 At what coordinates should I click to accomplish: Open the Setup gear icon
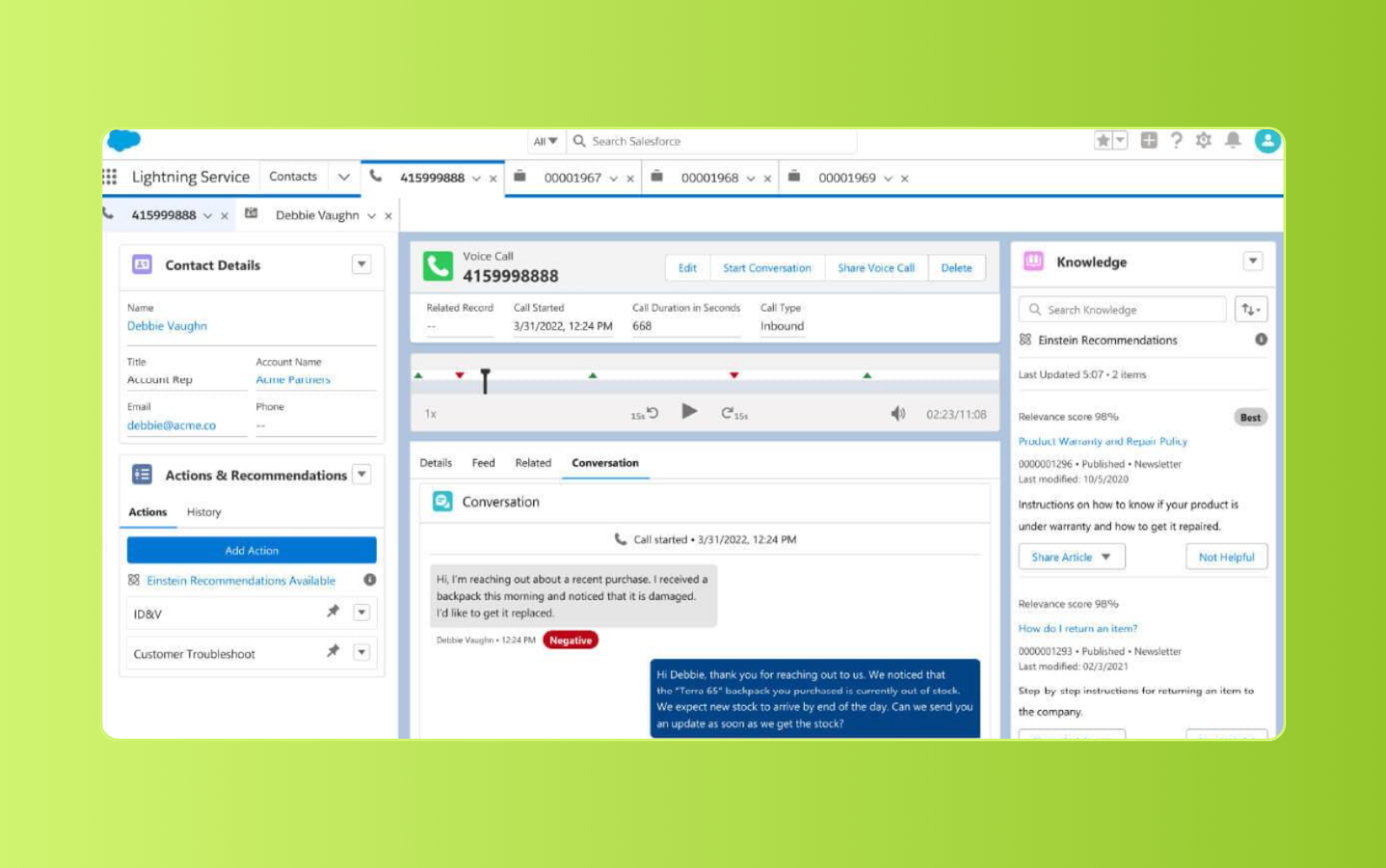pyautogui.click(x=1204, y=140)
